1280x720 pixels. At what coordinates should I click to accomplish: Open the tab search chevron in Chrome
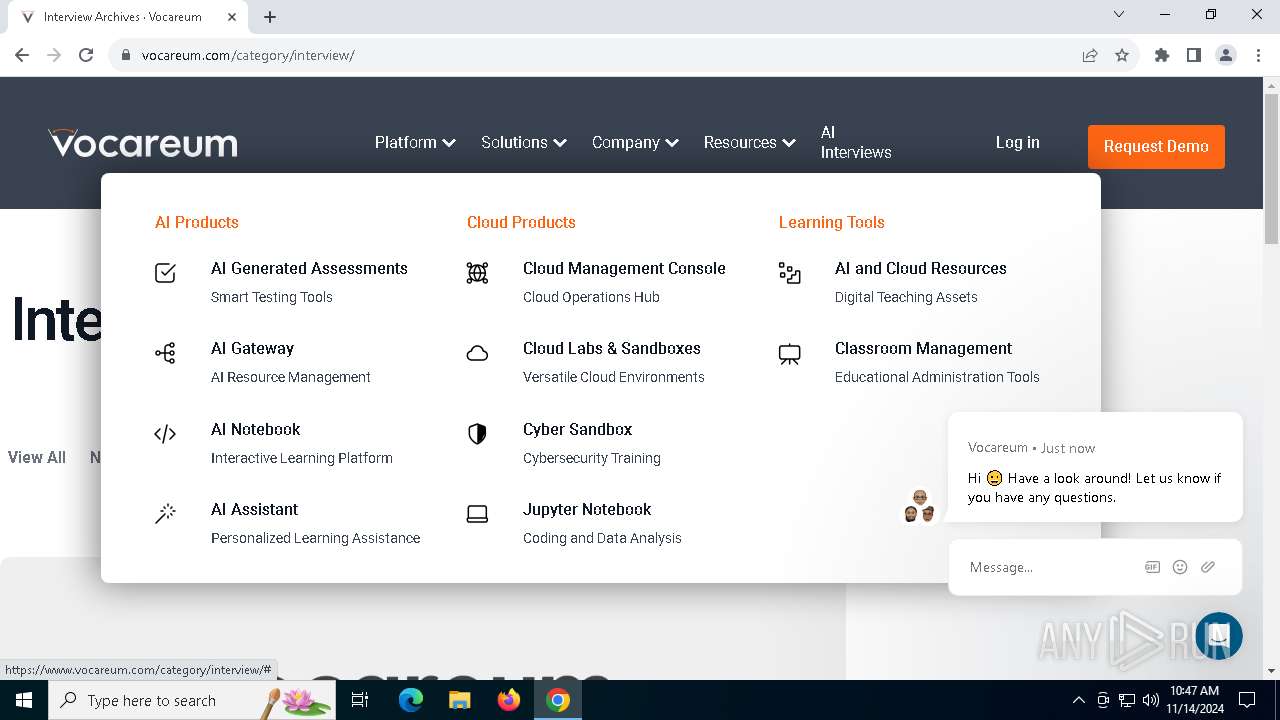tap(1119, 15)
